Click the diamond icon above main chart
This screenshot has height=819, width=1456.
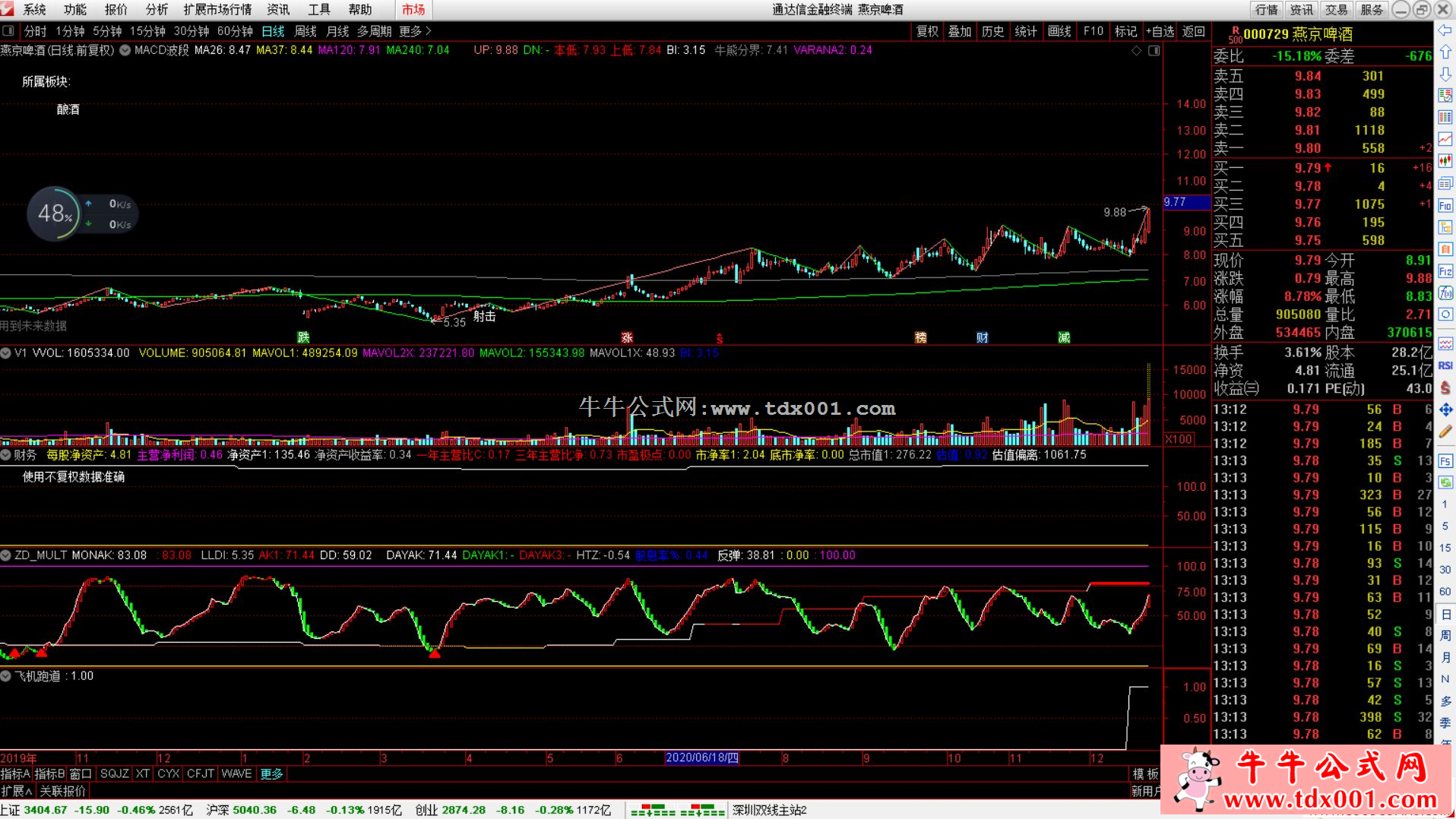click(1137, 51)
